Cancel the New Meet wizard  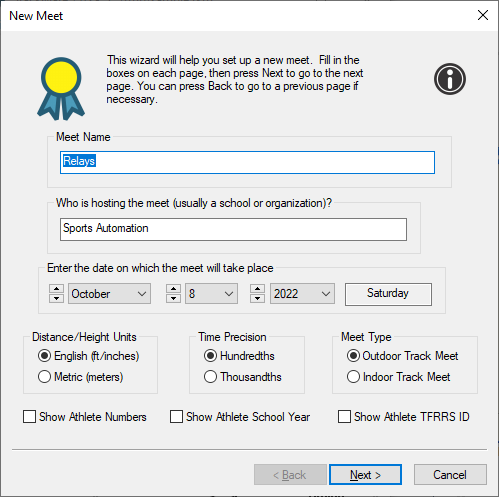pos(450,475)
